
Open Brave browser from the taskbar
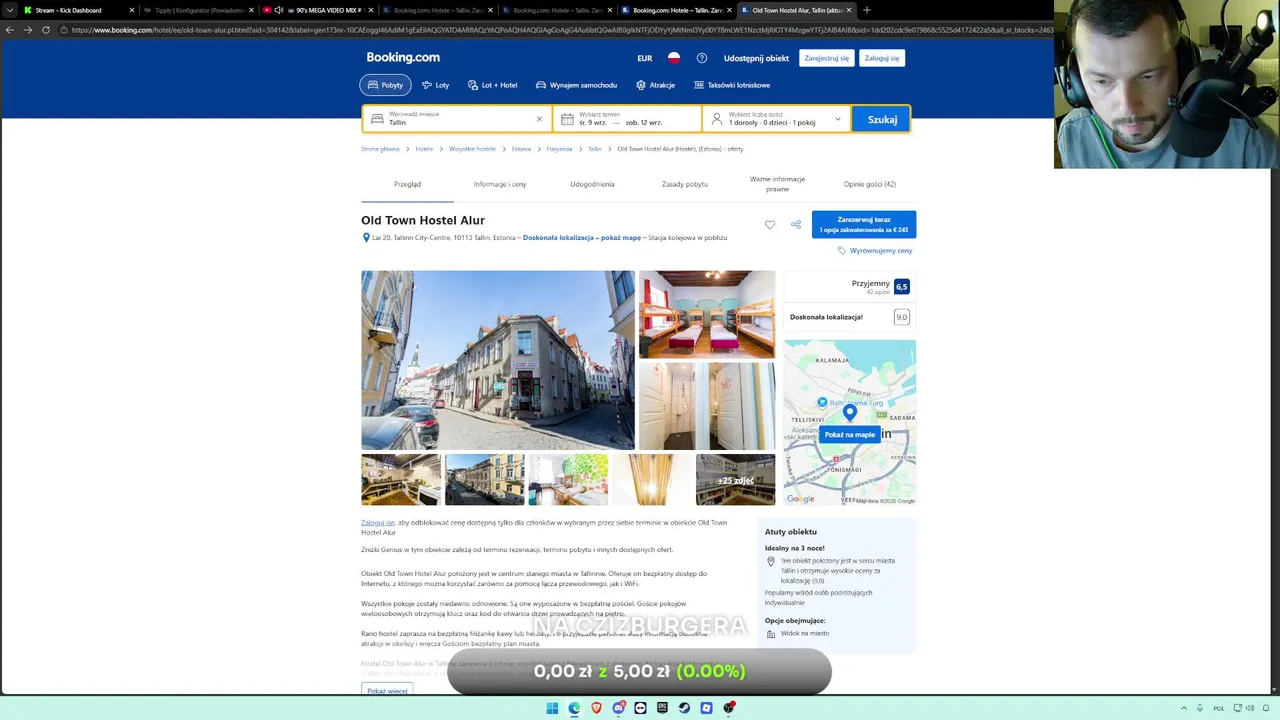tap(596, 708)
